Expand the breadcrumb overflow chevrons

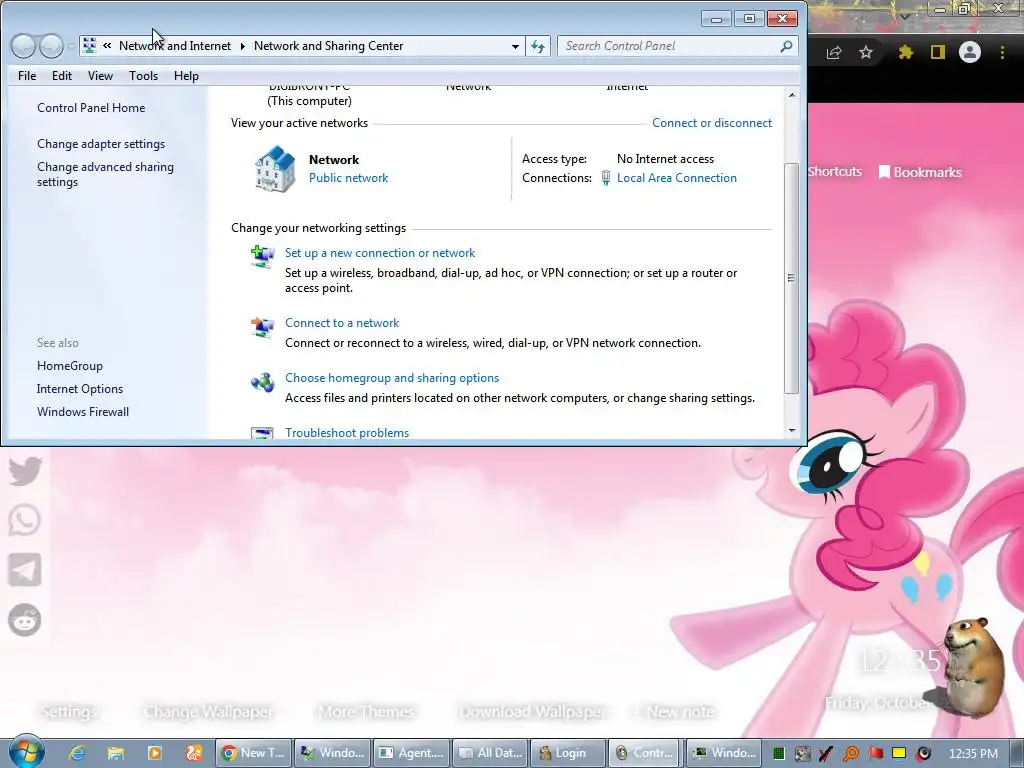(107, 46)
